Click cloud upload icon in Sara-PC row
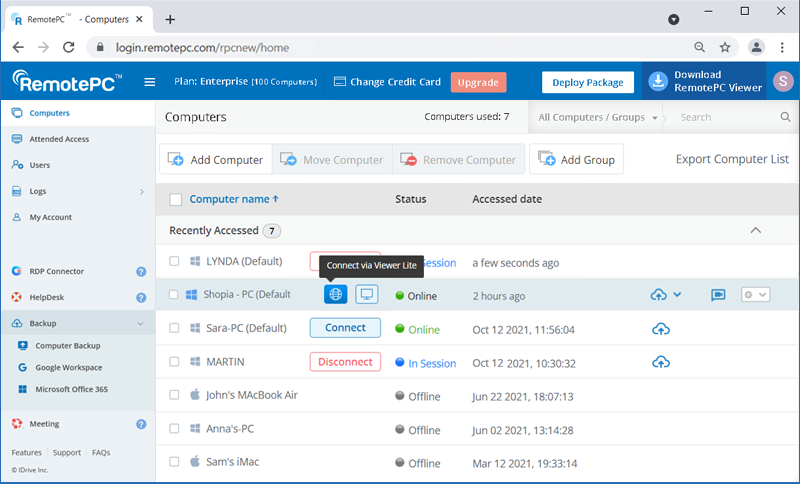 [660, 329]
